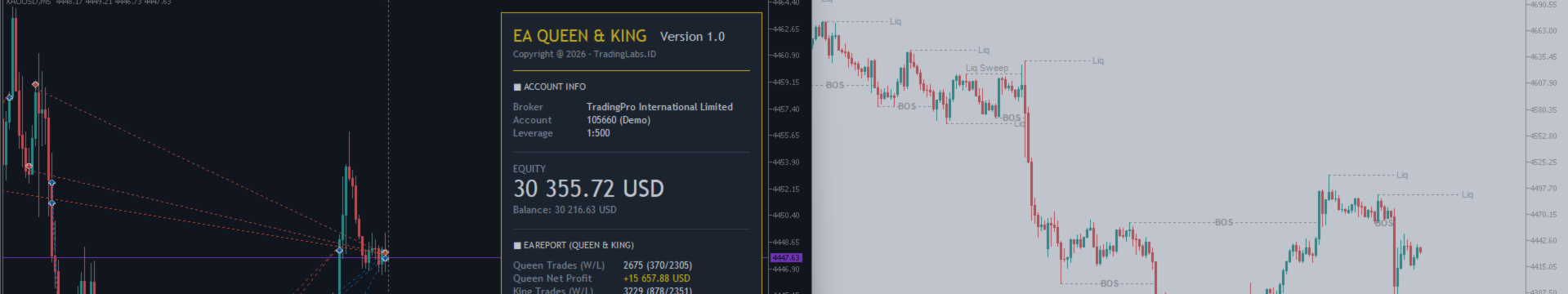Screen dimensions: 1568x294
Task: Click 4453.90 on the left price axis
Action: (785, 163)
